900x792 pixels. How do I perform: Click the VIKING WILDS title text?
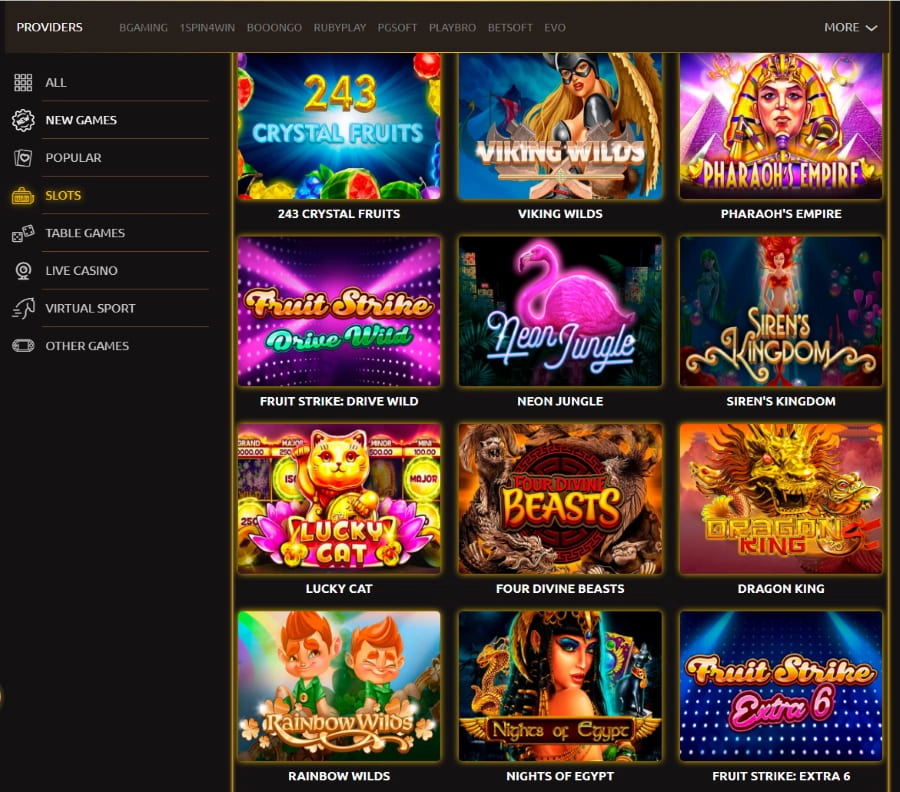(560, 214)
